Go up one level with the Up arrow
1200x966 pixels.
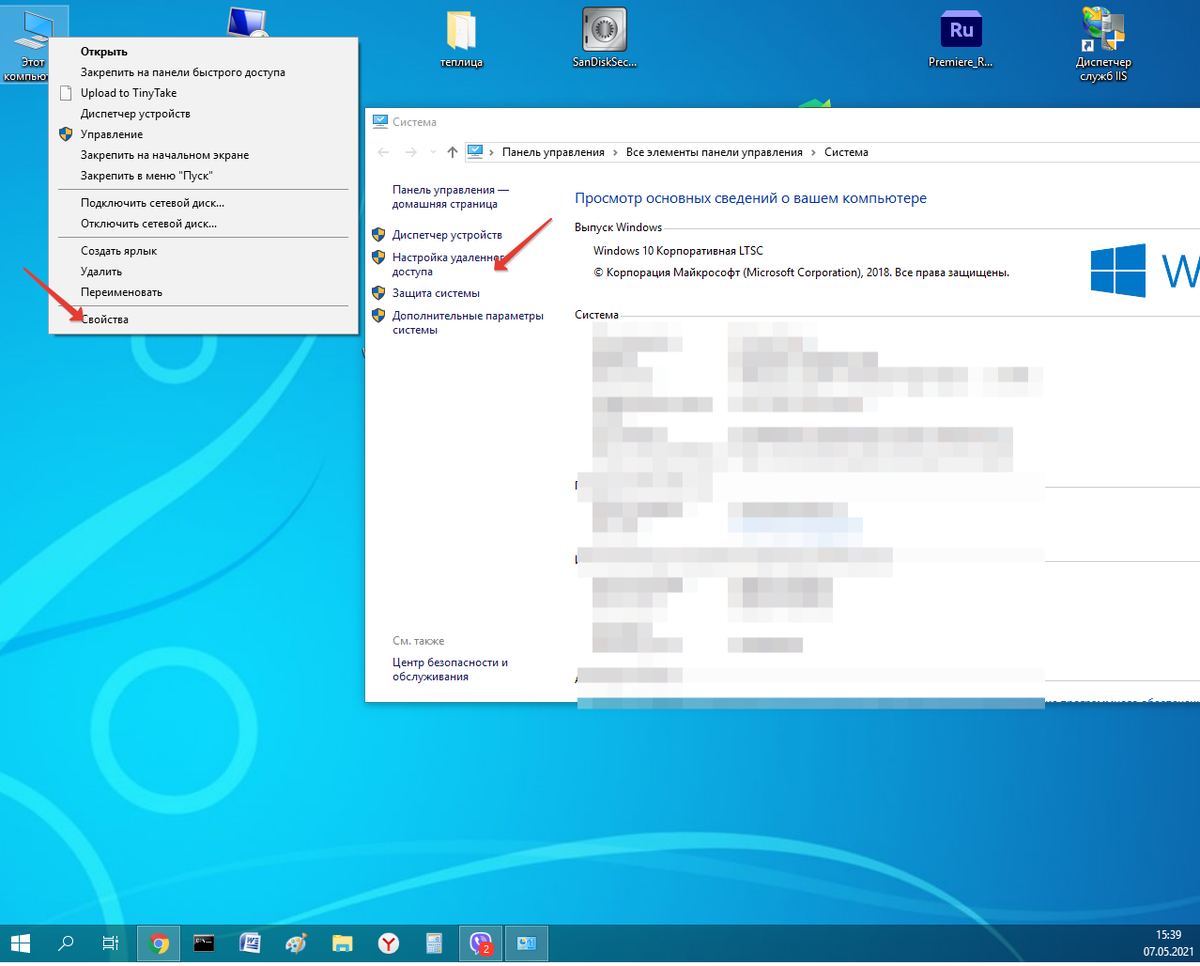point(453,152)
